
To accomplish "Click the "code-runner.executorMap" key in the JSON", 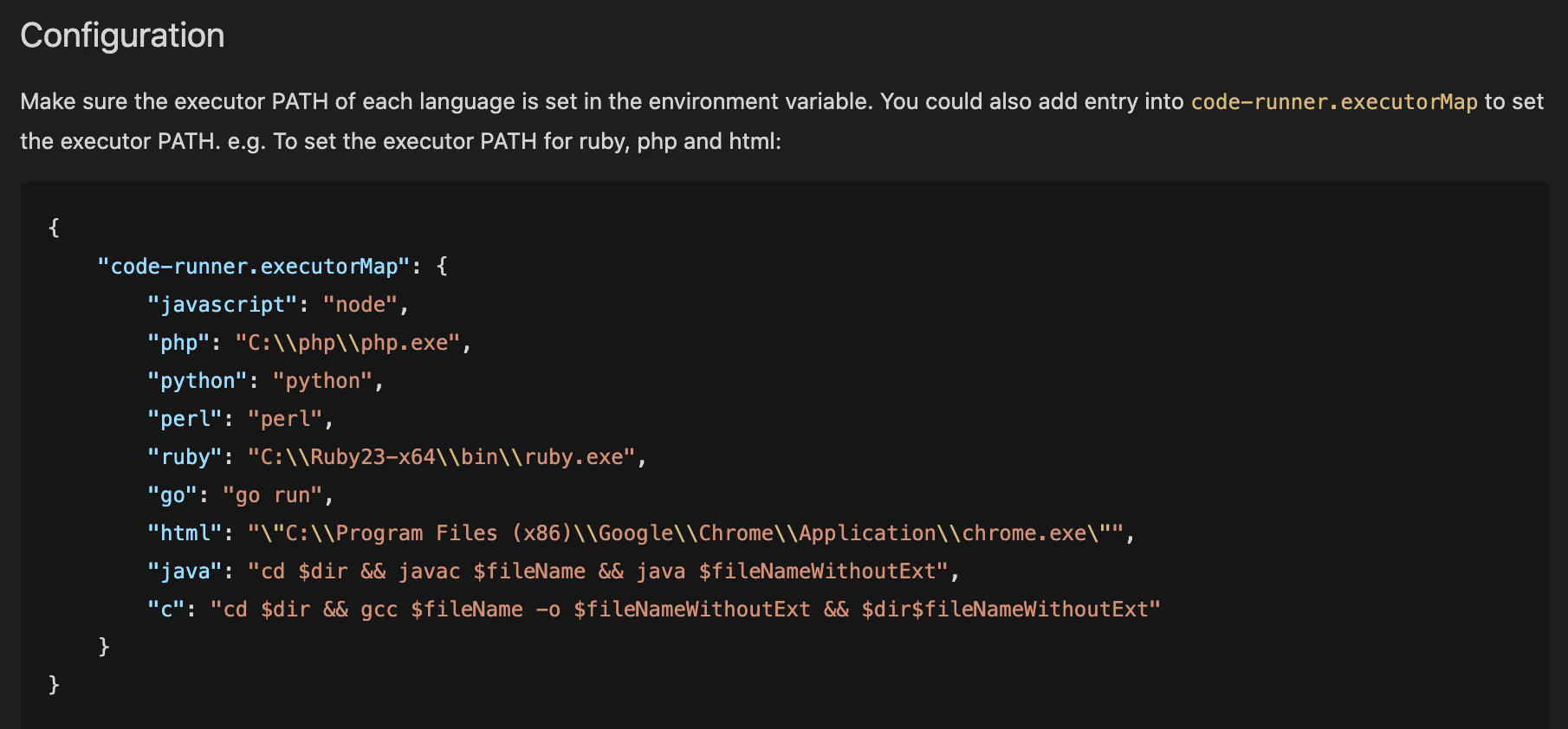I will pos(253,267).
